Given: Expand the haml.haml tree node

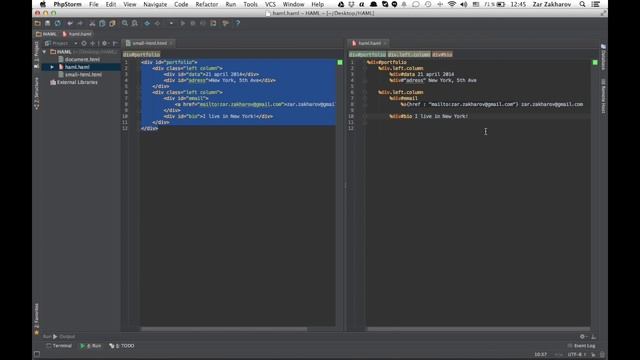Looking at the screenshot, I should (x=52, y=67).
